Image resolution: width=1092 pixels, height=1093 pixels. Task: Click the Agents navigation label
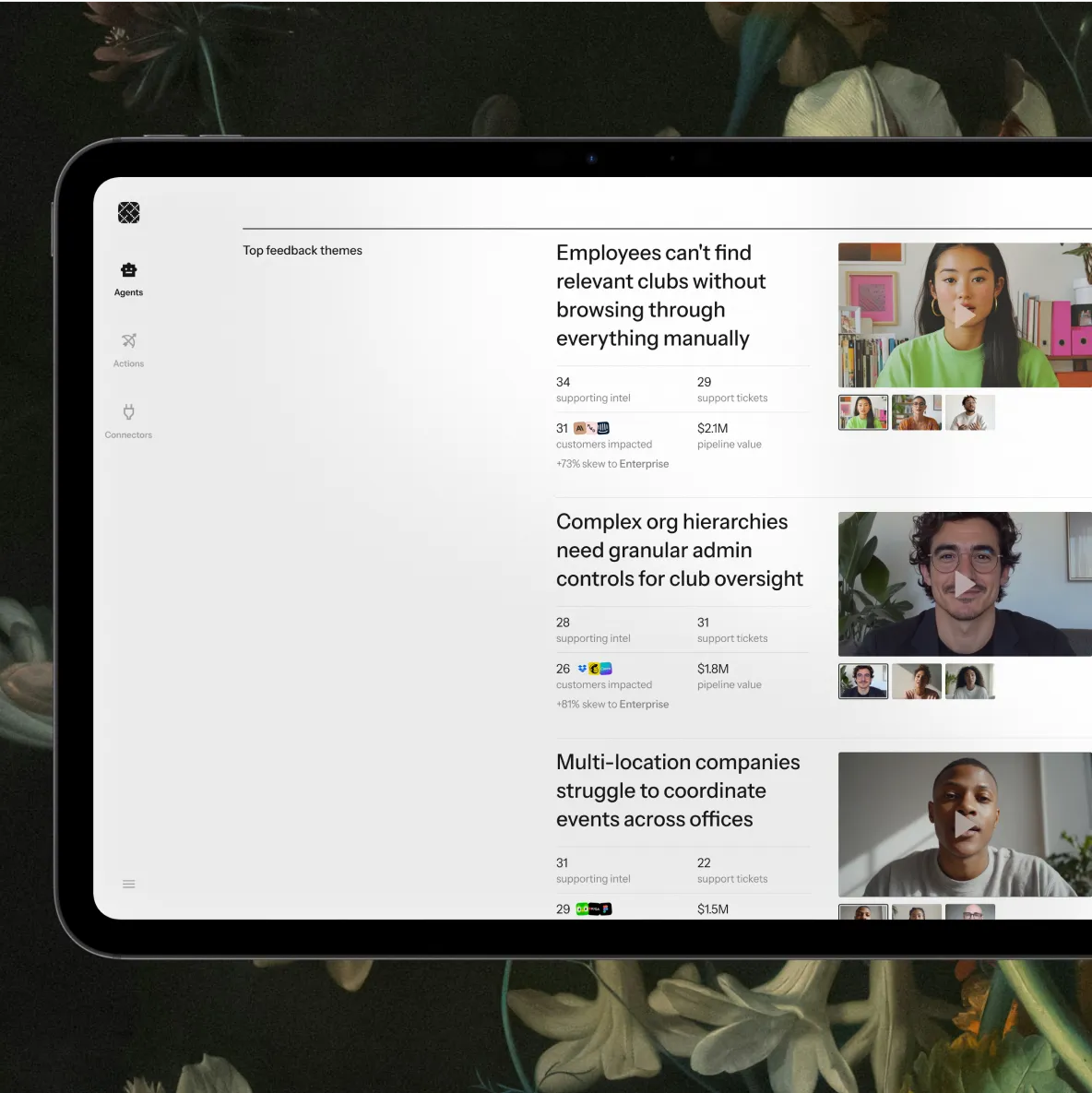128,292
